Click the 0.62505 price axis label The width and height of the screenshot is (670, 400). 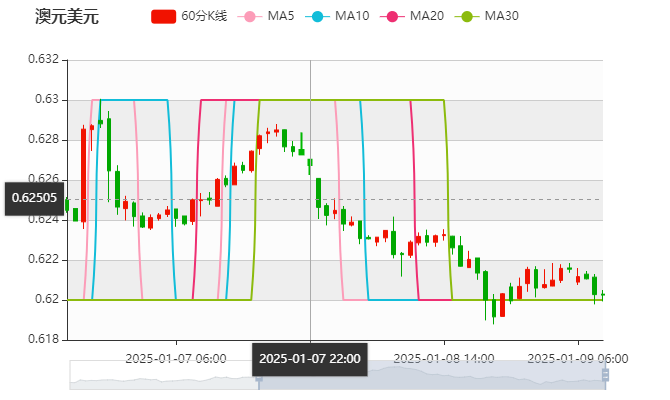click(34, 197)
